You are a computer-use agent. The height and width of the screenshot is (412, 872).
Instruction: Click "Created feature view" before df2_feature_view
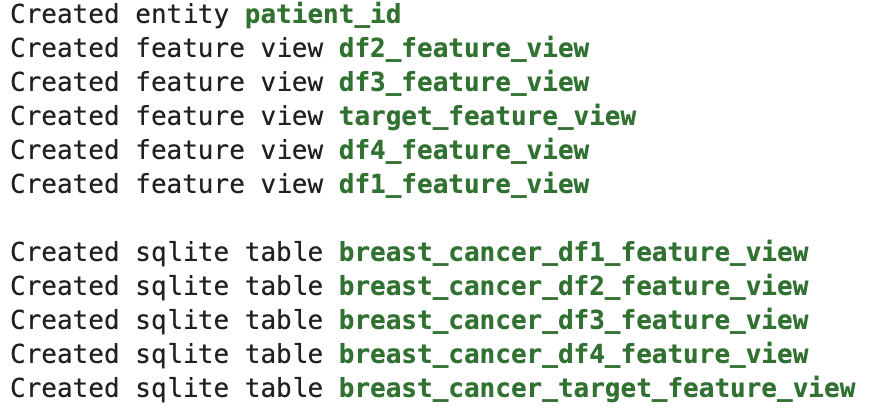tap(166, 49)
